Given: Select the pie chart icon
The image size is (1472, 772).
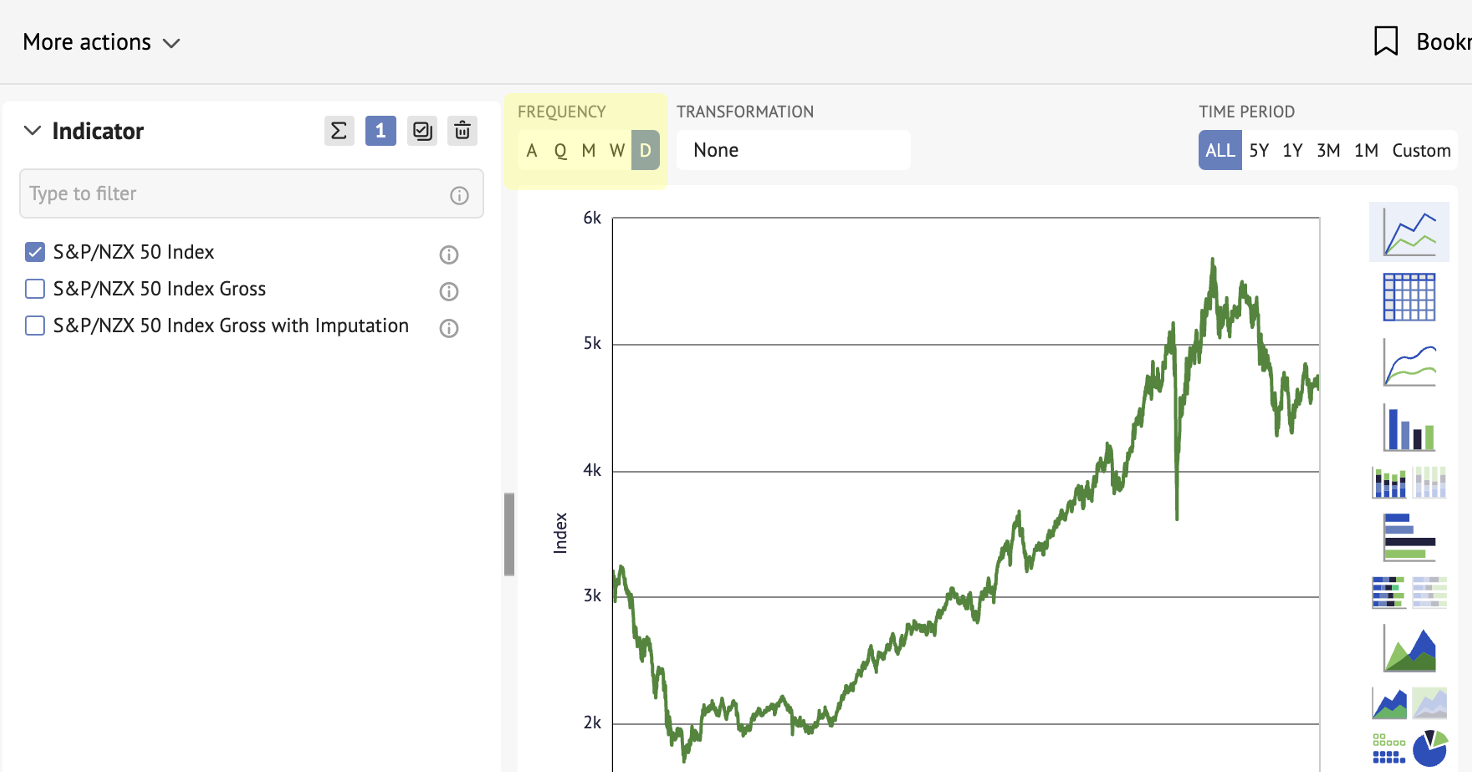Looking at the screenshot, I should (x=1430, y=747).
